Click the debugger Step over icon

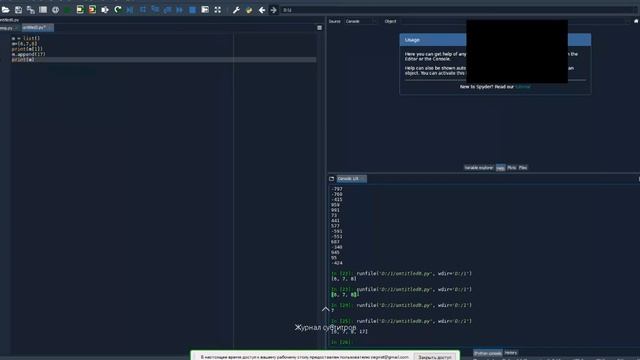tap(142, 9)
